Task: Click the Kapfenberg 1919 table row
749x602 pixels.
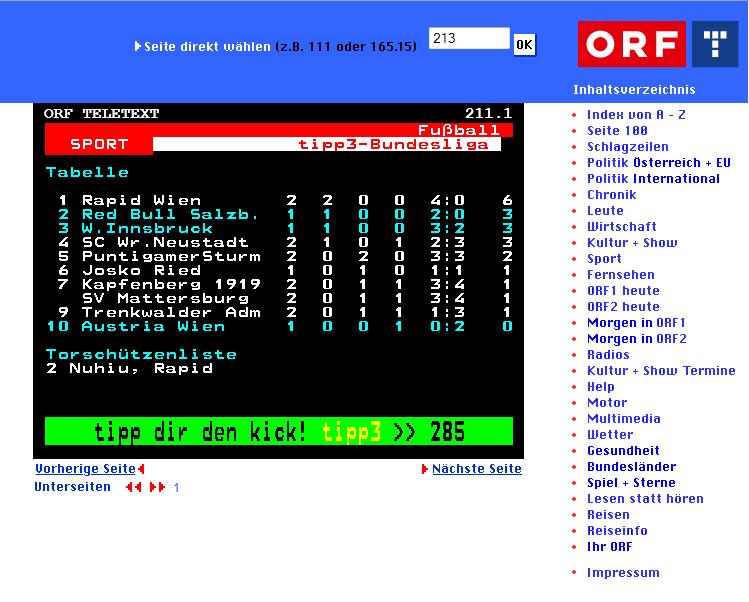Action: 279,284
